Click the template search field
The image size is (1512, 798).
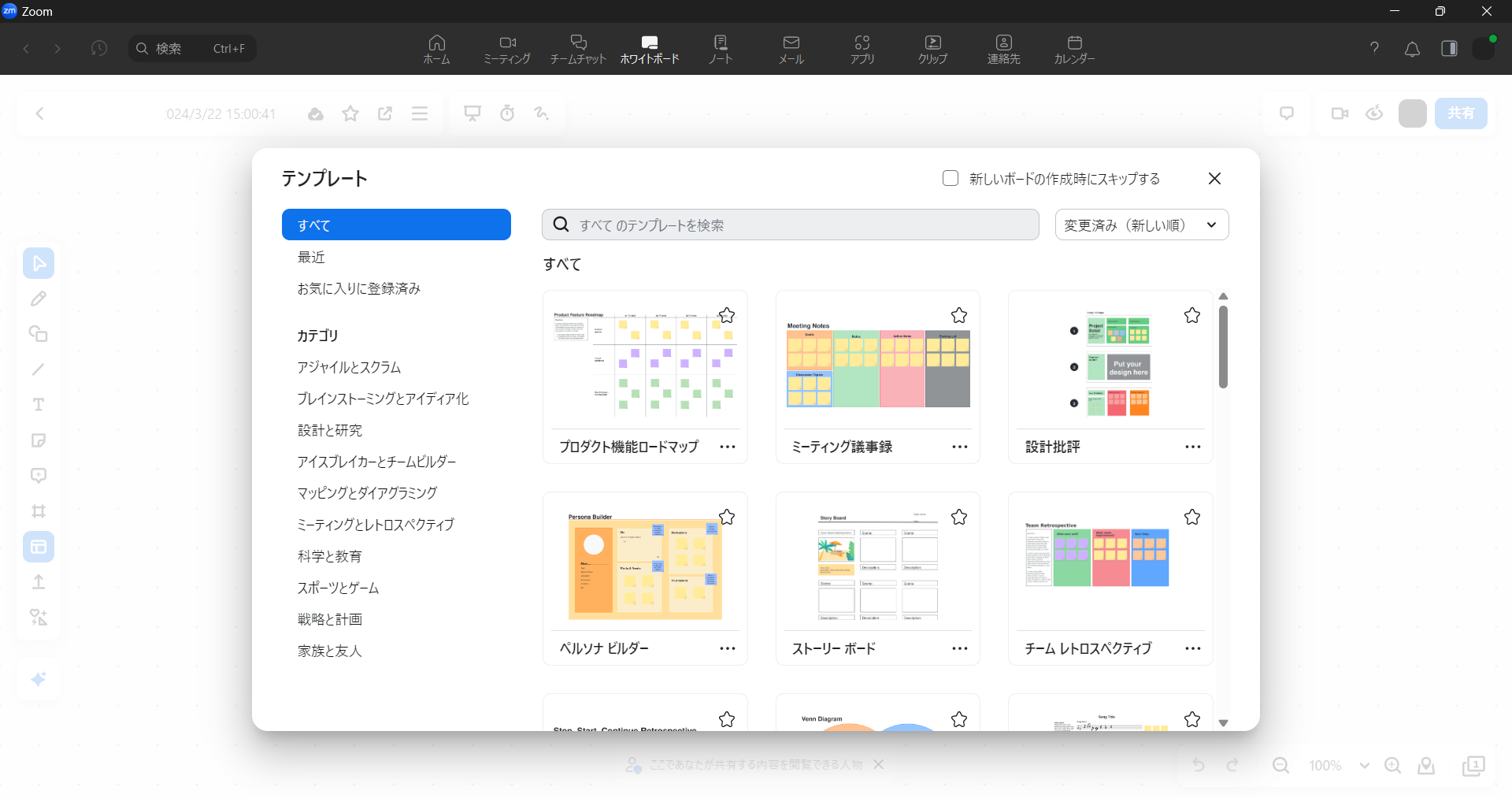pyautogui.click(x=791, y=225)
